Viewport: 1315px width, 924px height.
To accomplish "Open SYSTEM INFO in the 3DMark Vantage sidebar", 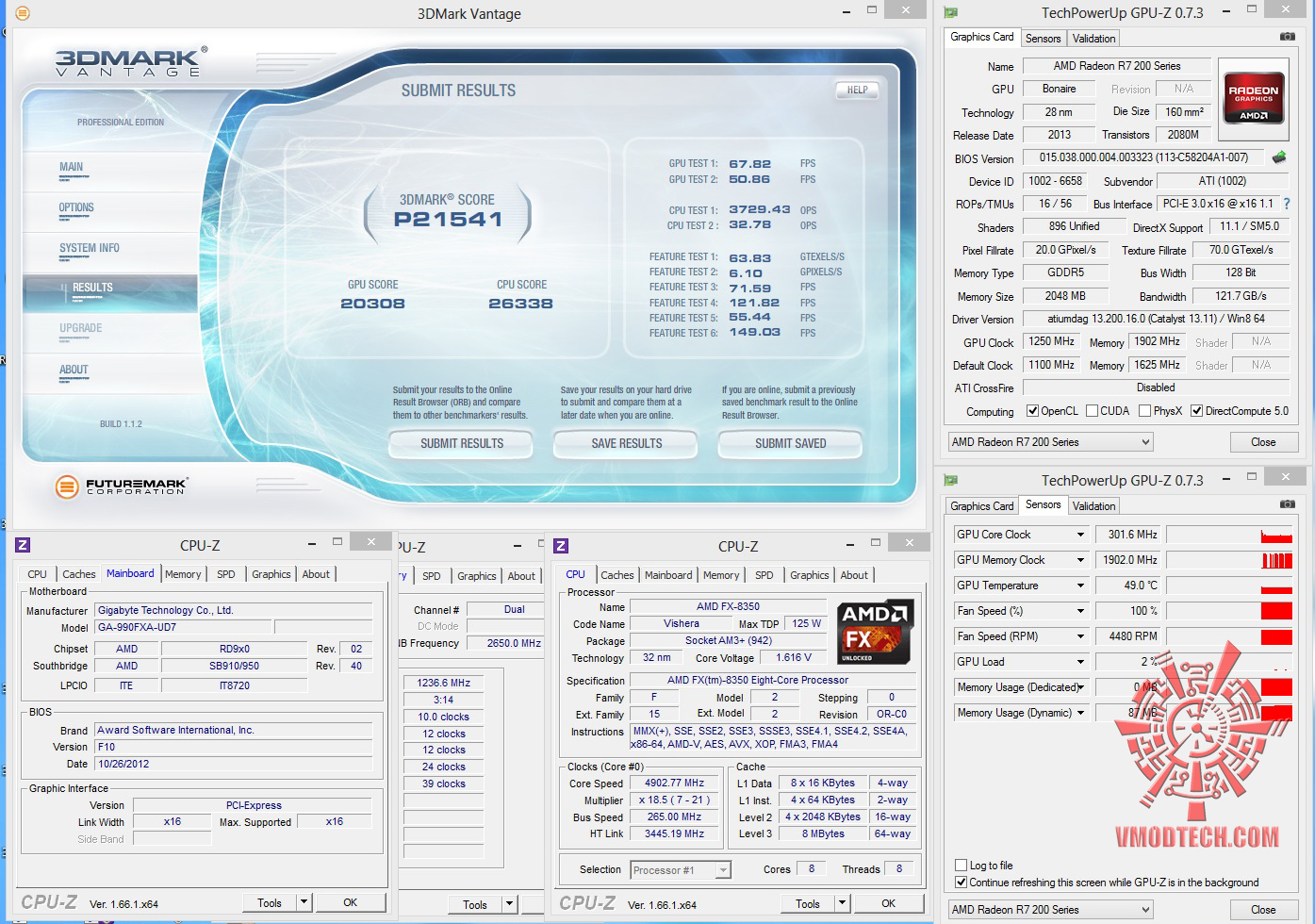I will (90, 248).
